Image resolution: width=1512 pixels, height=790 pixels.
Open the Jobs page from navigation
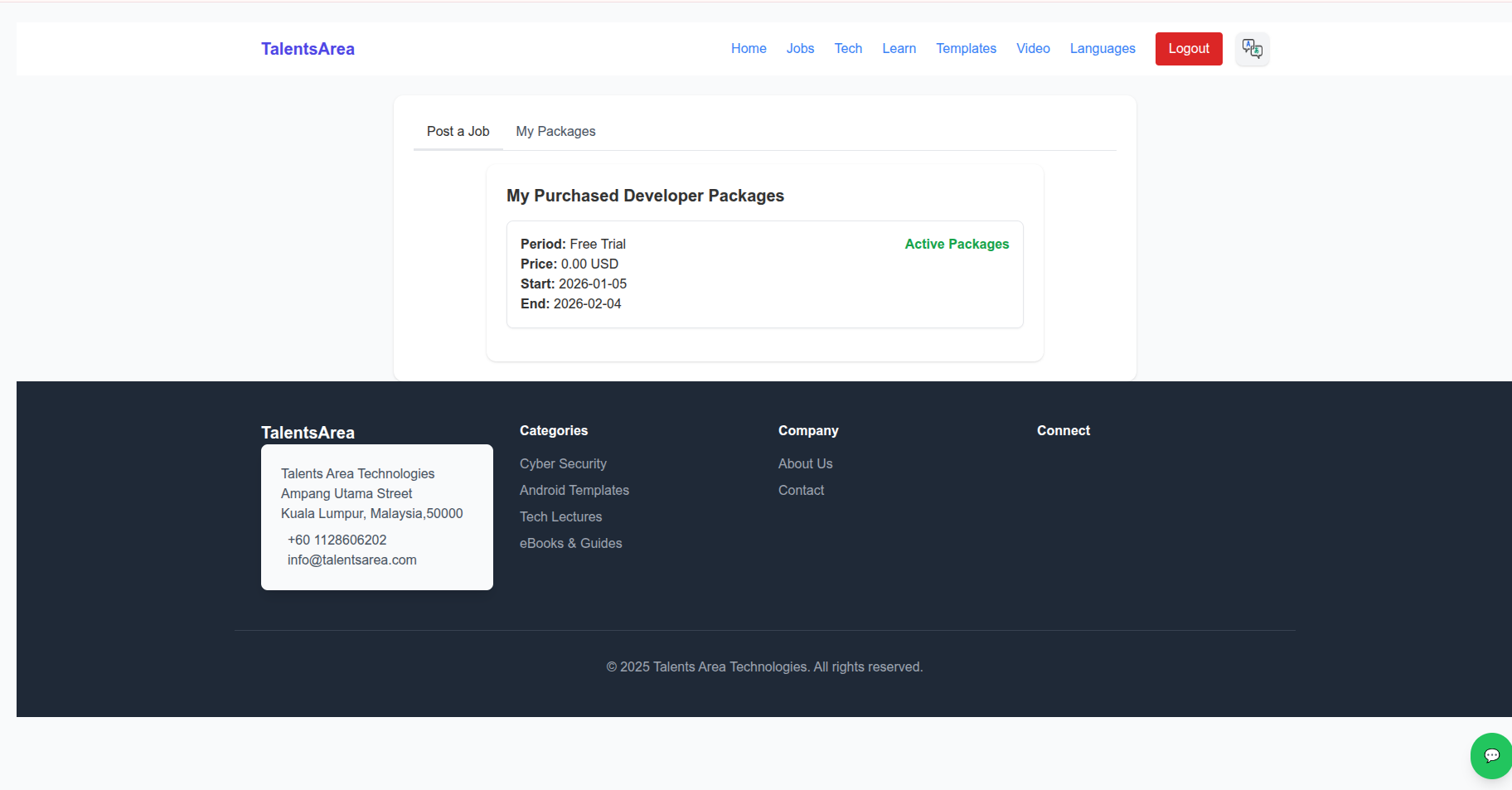(x=799, y=49)
